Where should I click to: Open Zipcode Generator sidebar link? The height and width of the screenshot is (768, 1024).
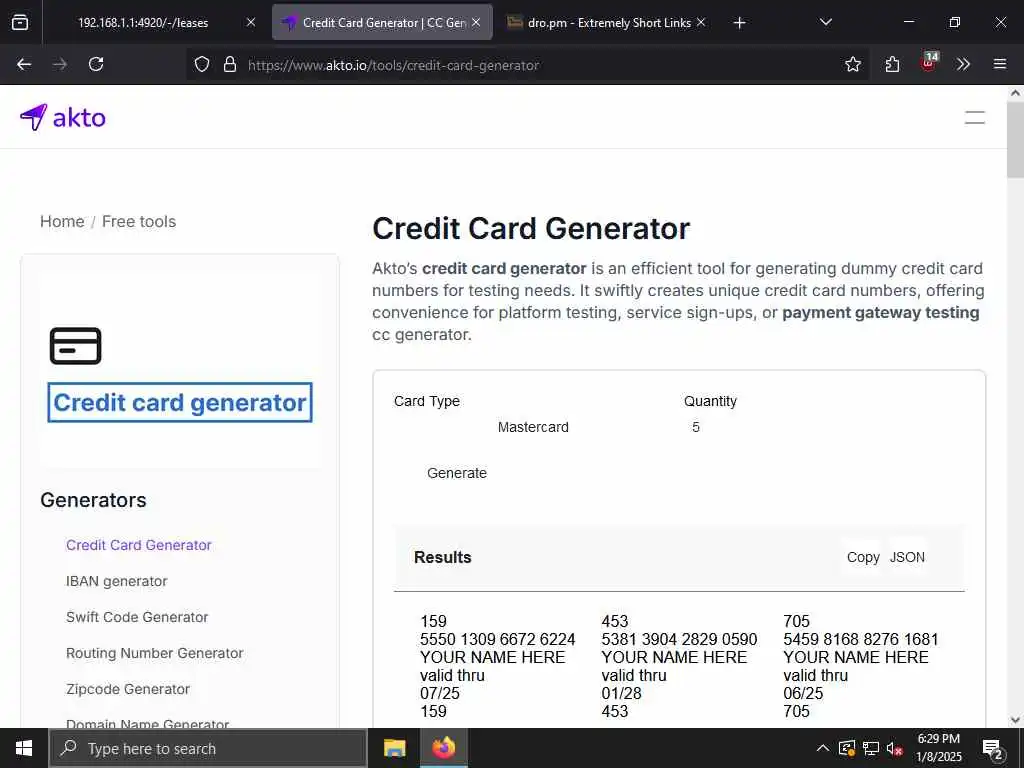[x=127, y=688]
